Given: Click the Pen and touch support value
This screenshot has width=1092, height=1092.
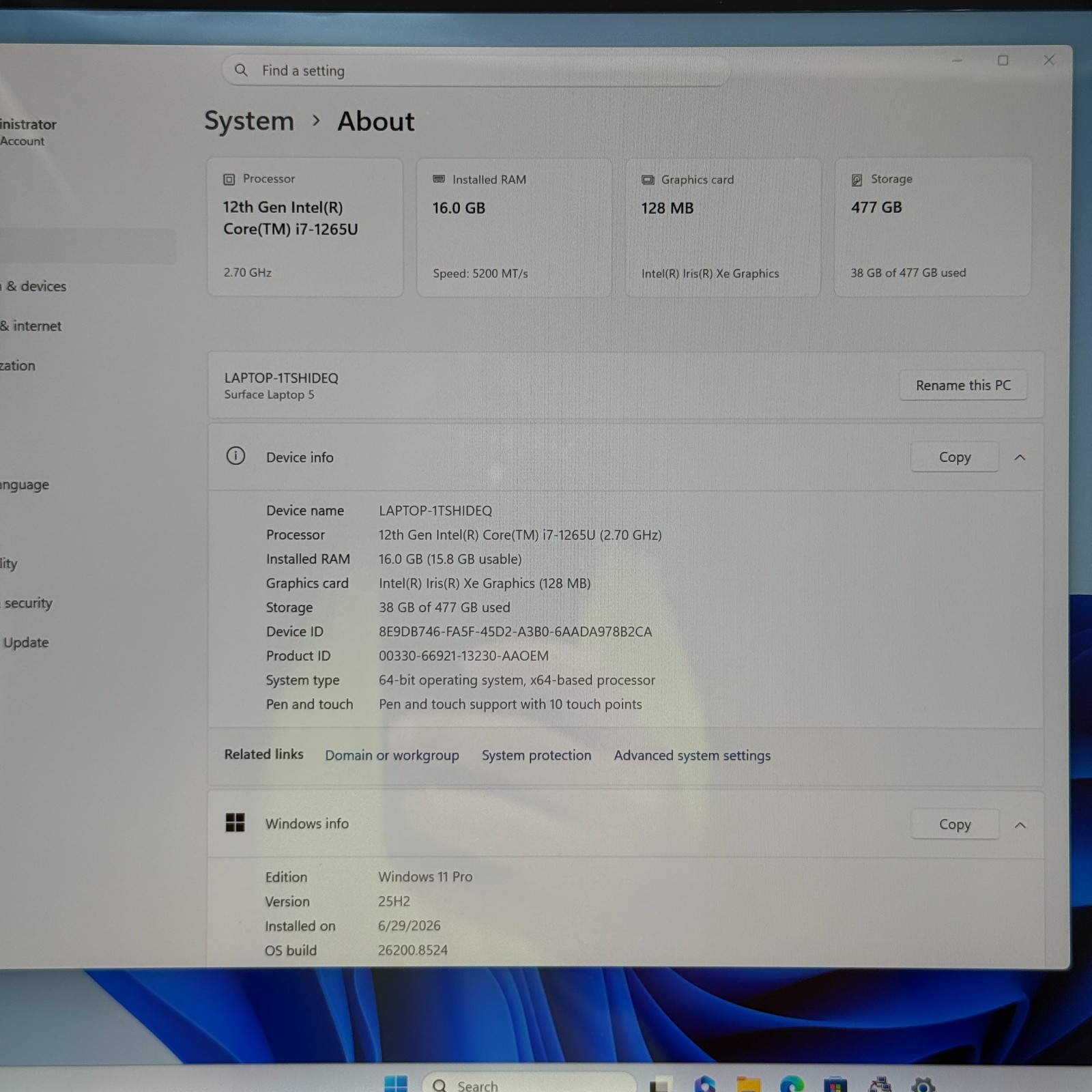Looking at the screenshot, I should pos(511,704).
